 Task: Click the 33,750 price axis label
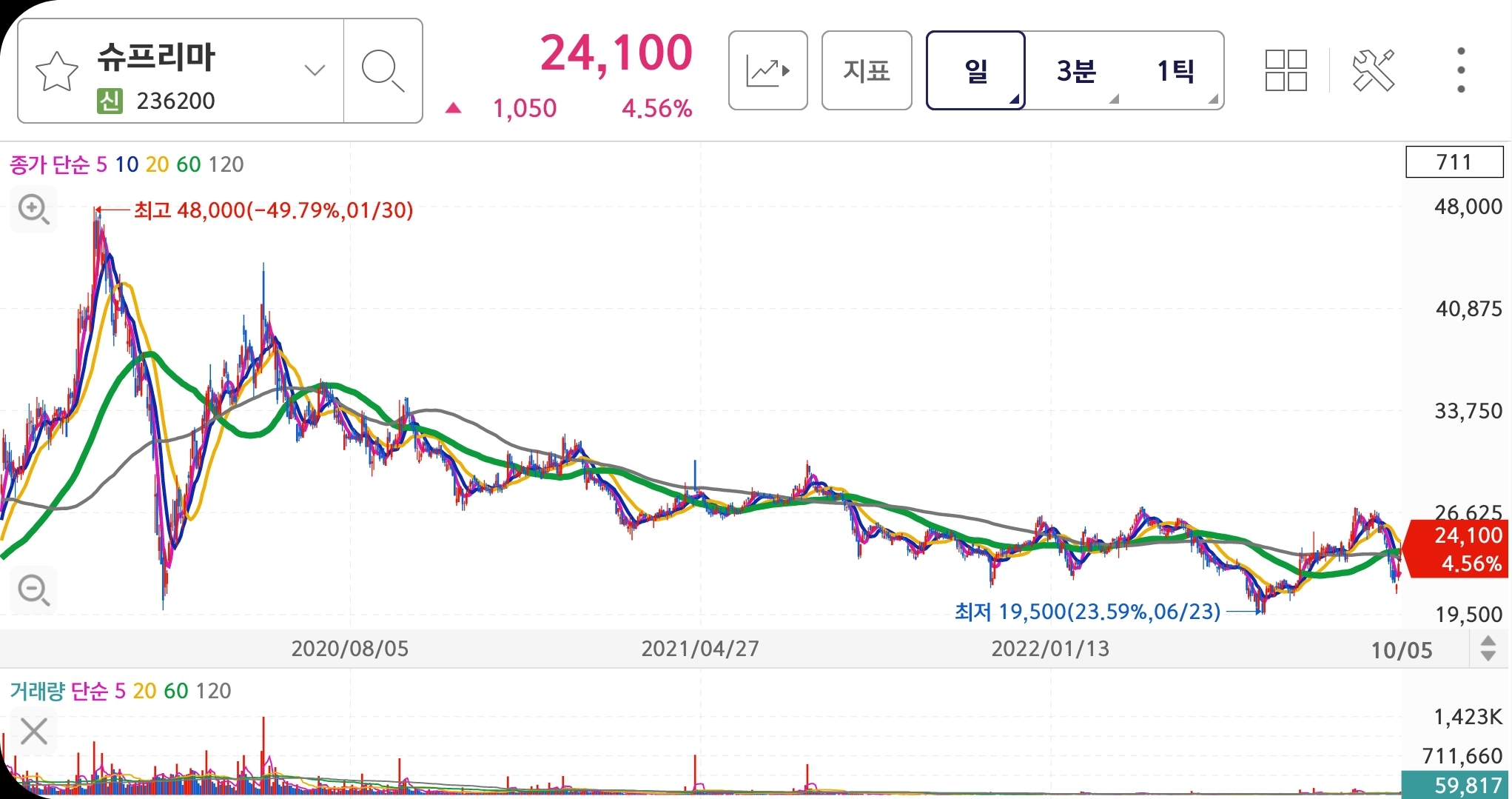point(1468,411)
